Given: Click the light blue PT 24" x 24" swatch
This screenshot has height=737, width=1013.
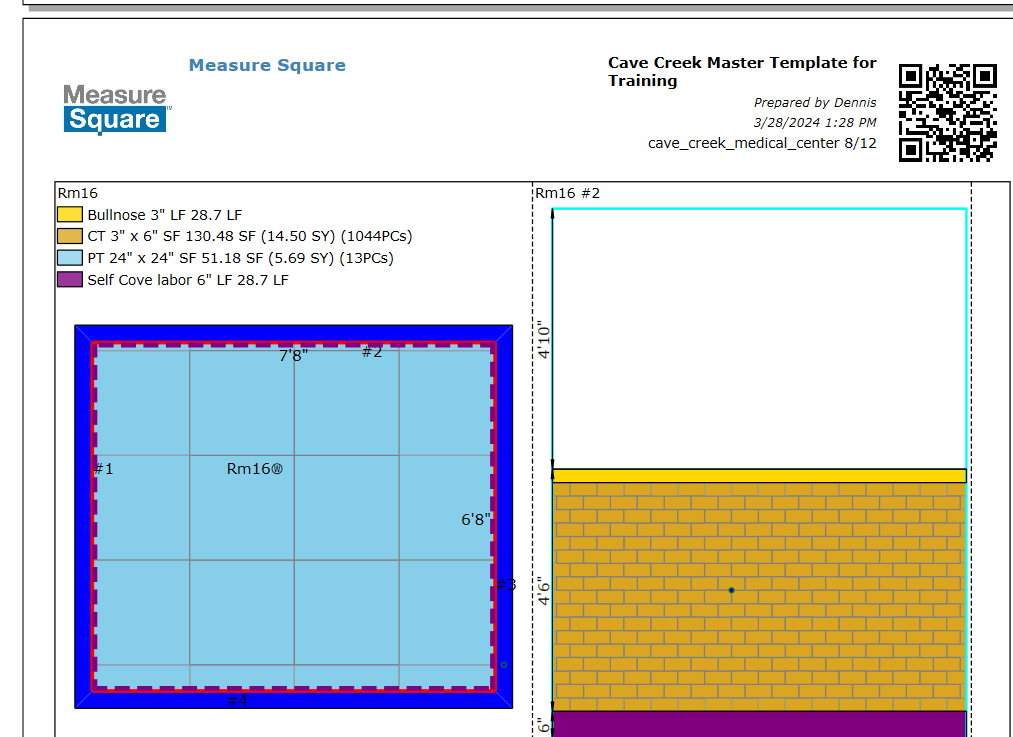Looking at the screenshot, I should click(70, 258).
